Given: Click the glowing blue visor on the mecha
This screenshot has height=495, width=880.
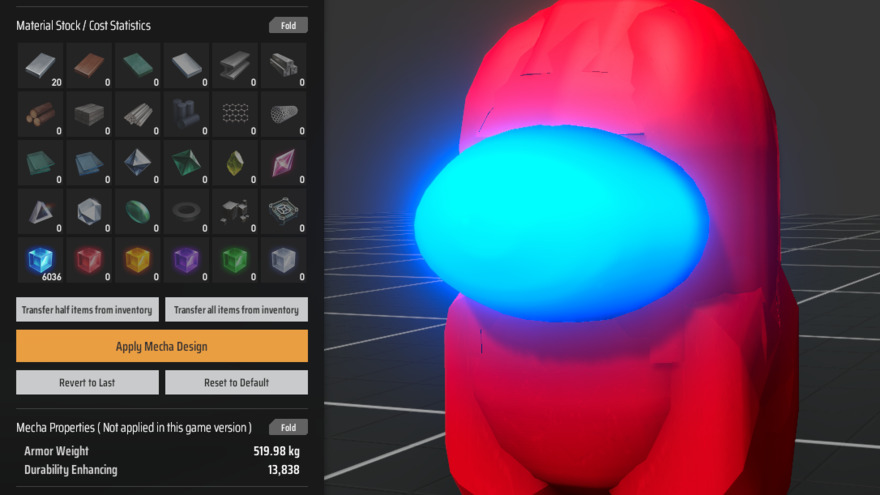Looking at the screenshot, I should pyautogui.click(x=562, y=223).
